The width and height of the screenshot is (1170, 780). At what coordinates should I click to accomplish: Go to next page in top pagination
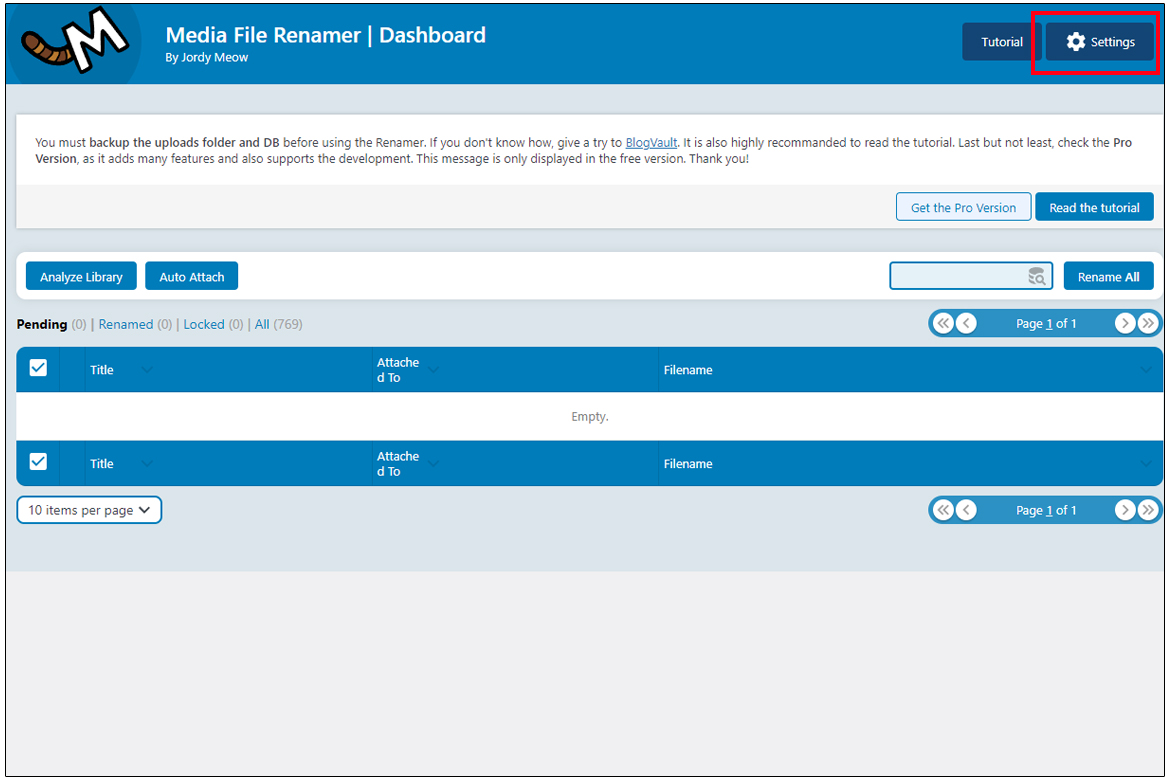tap(1124, 323)
